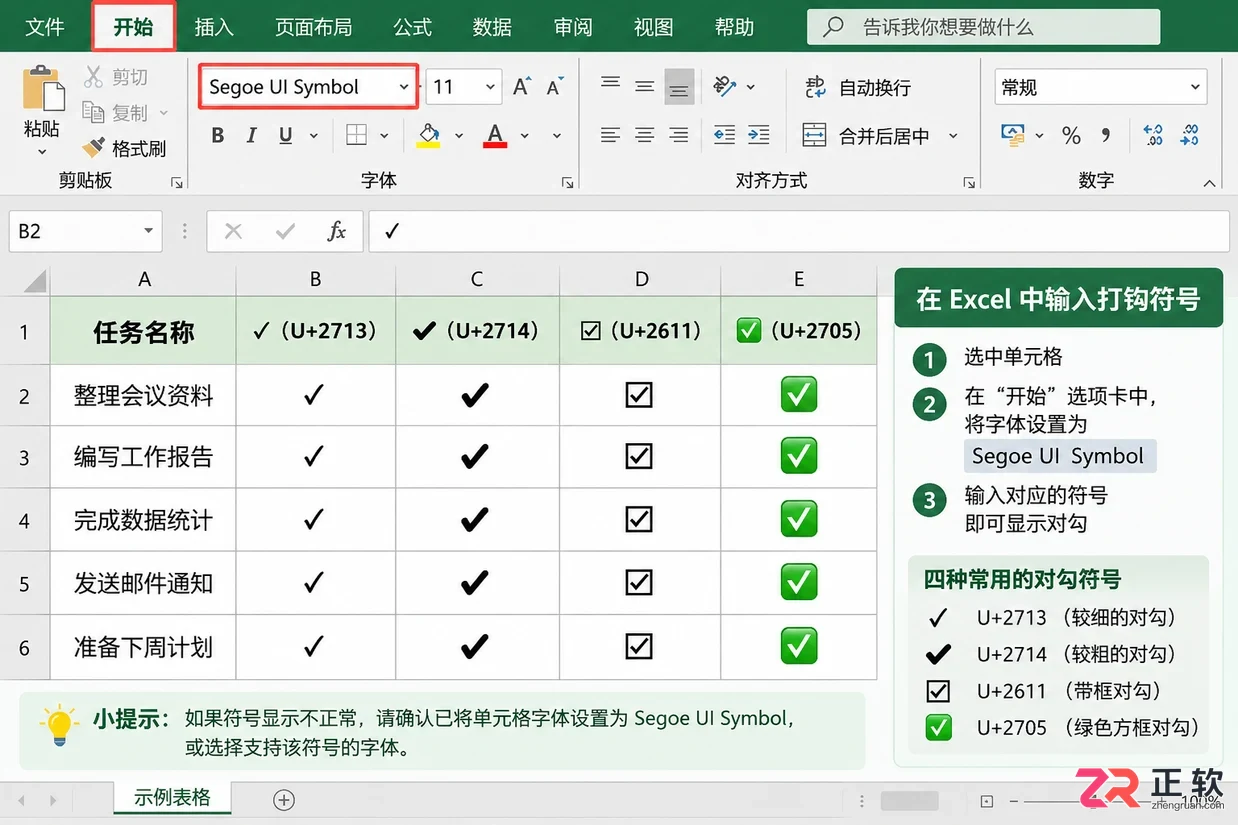Click the Copy (复制) icon

(94, 112)
